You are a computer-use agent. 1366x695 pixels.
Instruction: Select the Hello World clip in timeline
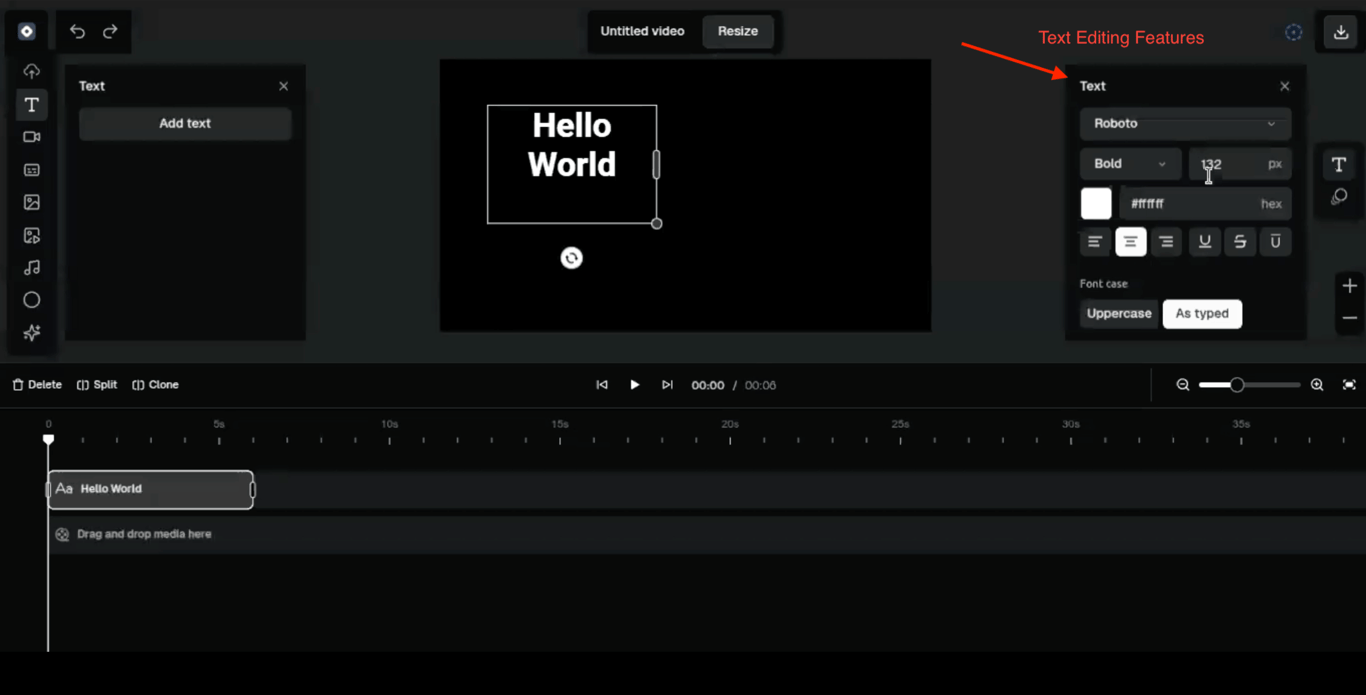150,490
